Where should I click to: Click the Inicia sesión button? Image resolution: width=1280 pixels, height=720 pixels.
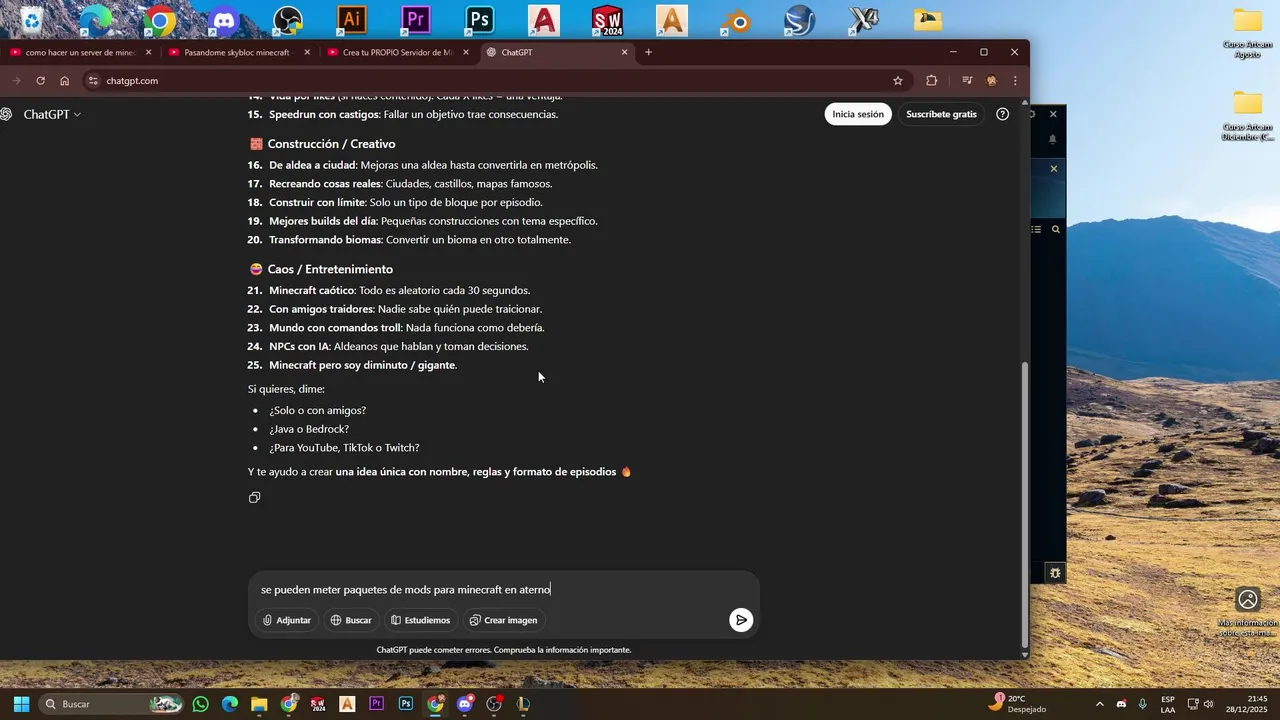click(x=858, y=114)
